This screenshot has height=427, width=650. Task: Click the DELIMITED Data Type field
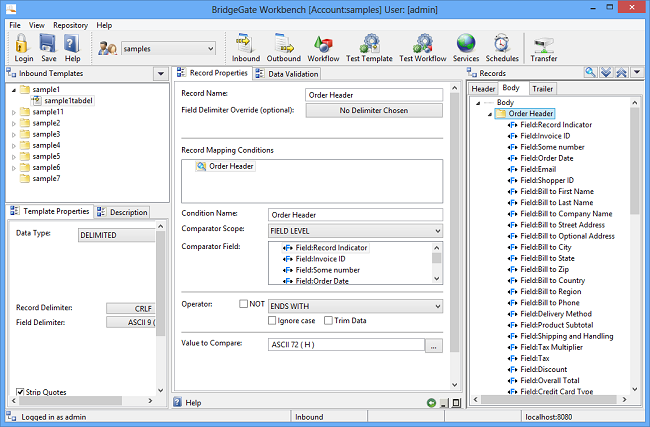(116, 235)
